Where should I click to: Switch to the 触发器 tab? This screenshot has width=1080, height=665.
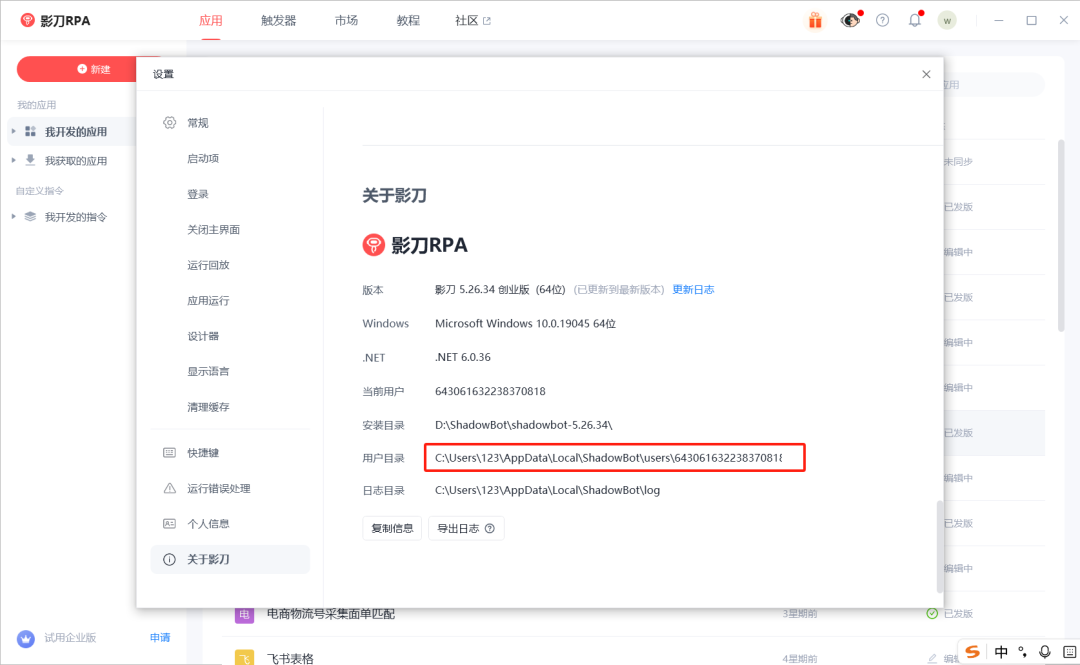click(x=278, y=21)
